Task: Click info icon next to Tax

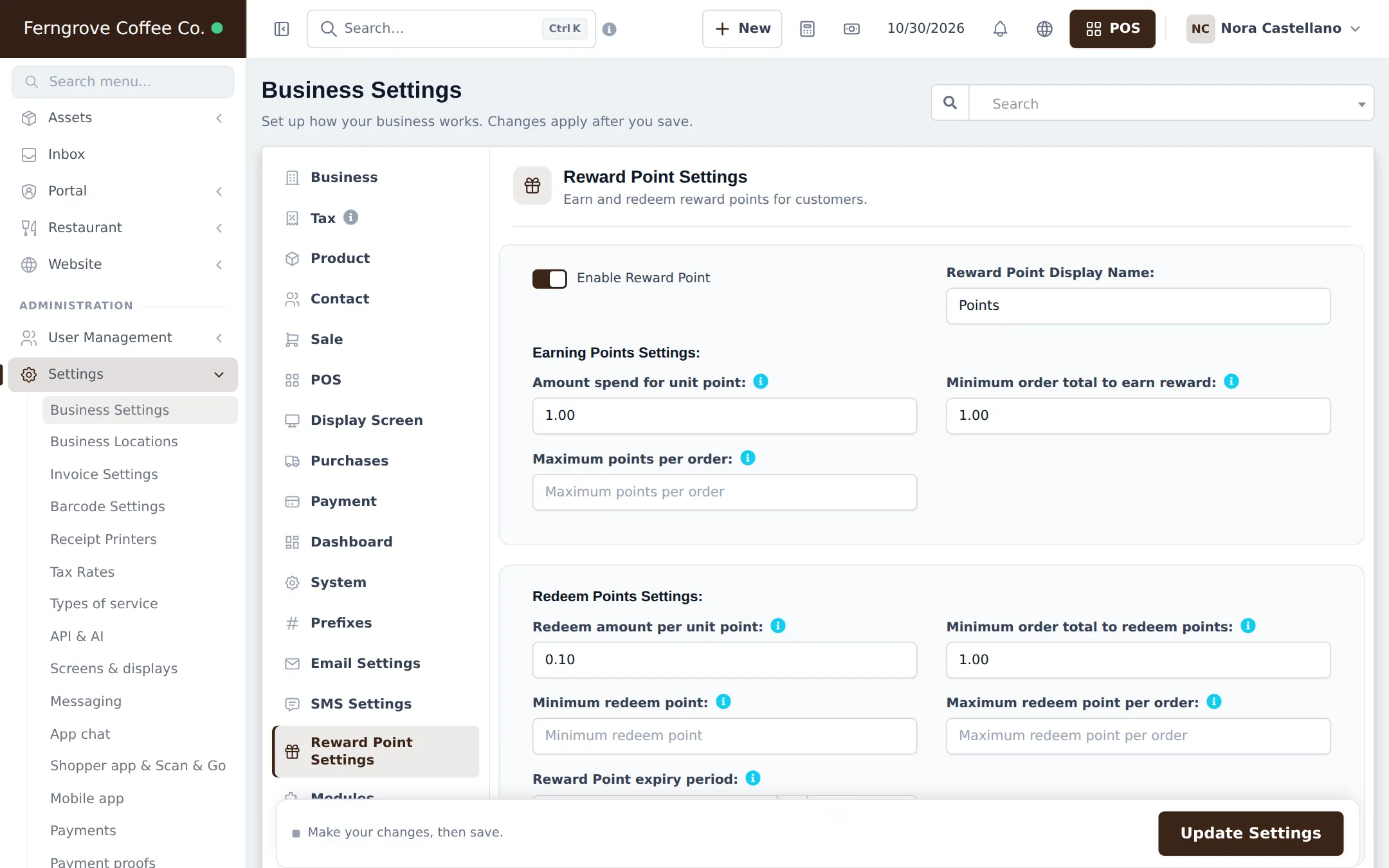Action: 350,217
